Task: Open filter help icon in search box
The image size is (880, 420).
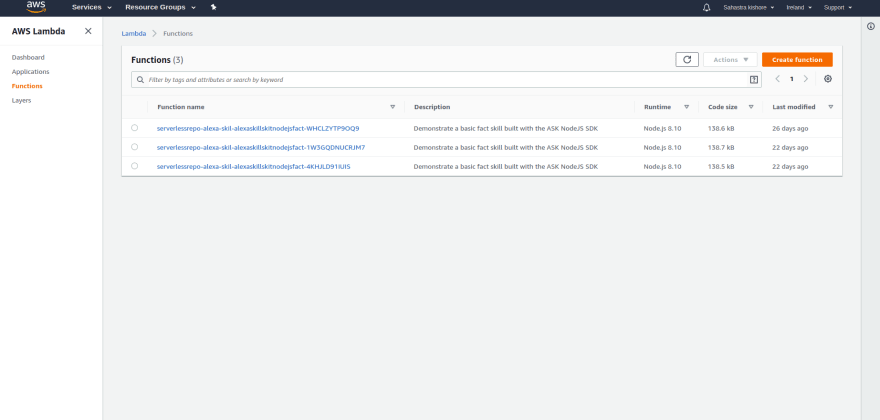Action: 754,80
